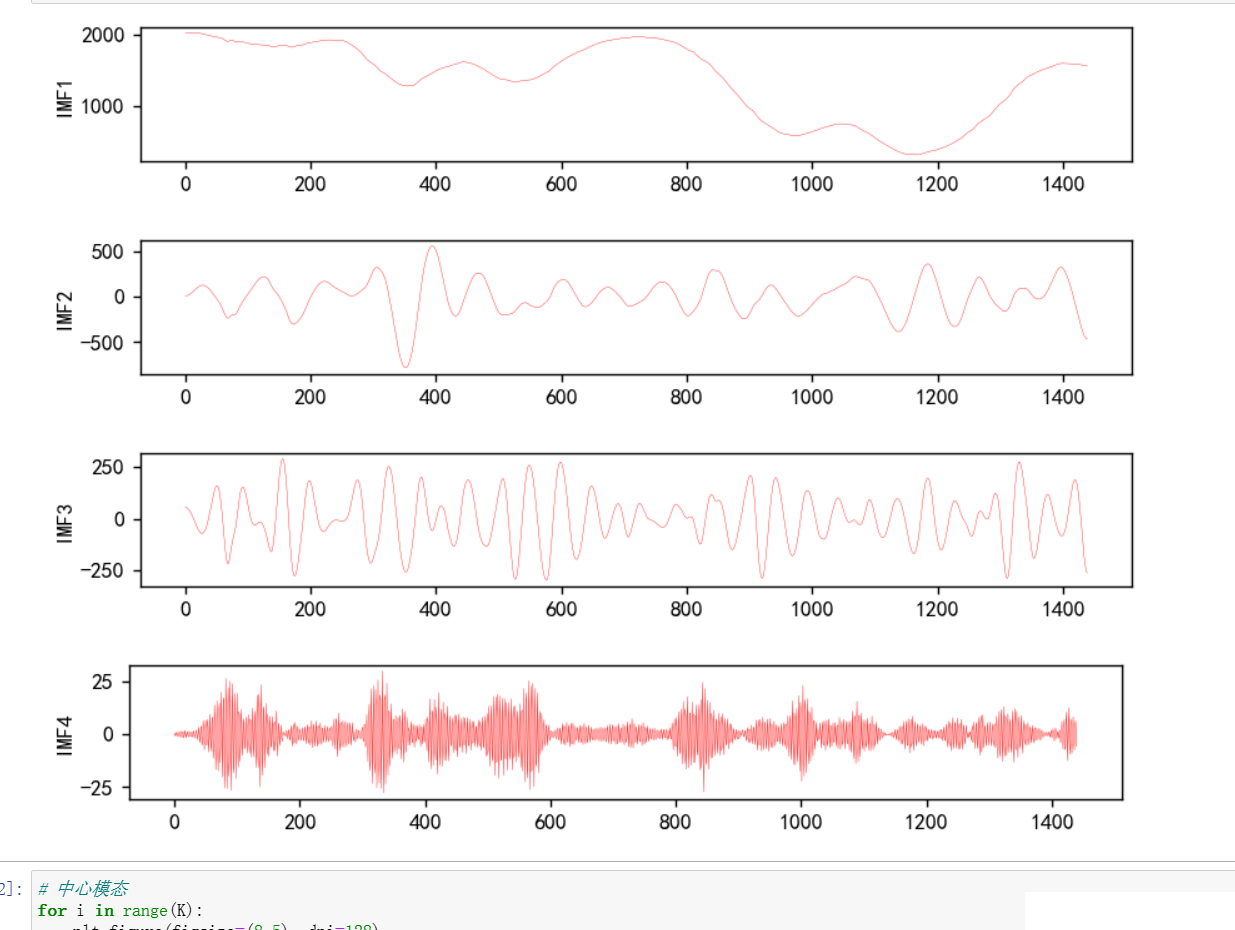Image resolution: width=1235 pixels, height=930 pixels.
Task: Click the IMF1 line chart
Action: 636,95
